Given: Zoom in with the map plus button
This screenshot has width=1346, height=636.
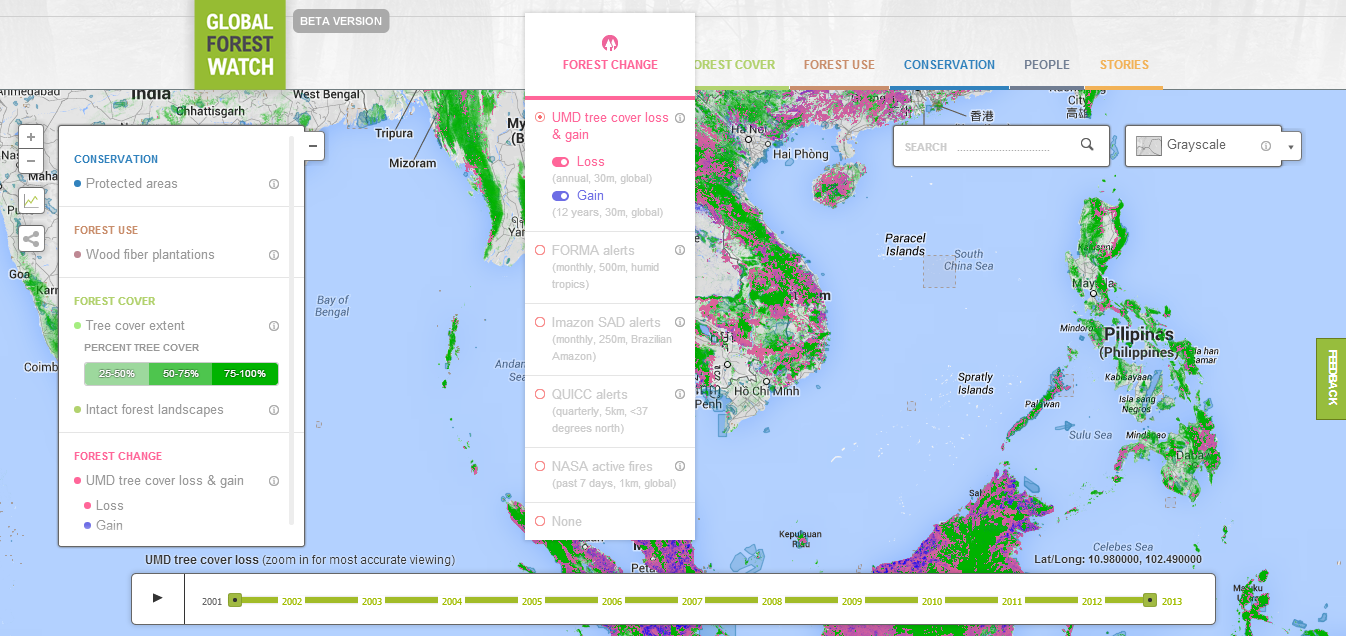Looking at the screenshot, I should point(31,137).
